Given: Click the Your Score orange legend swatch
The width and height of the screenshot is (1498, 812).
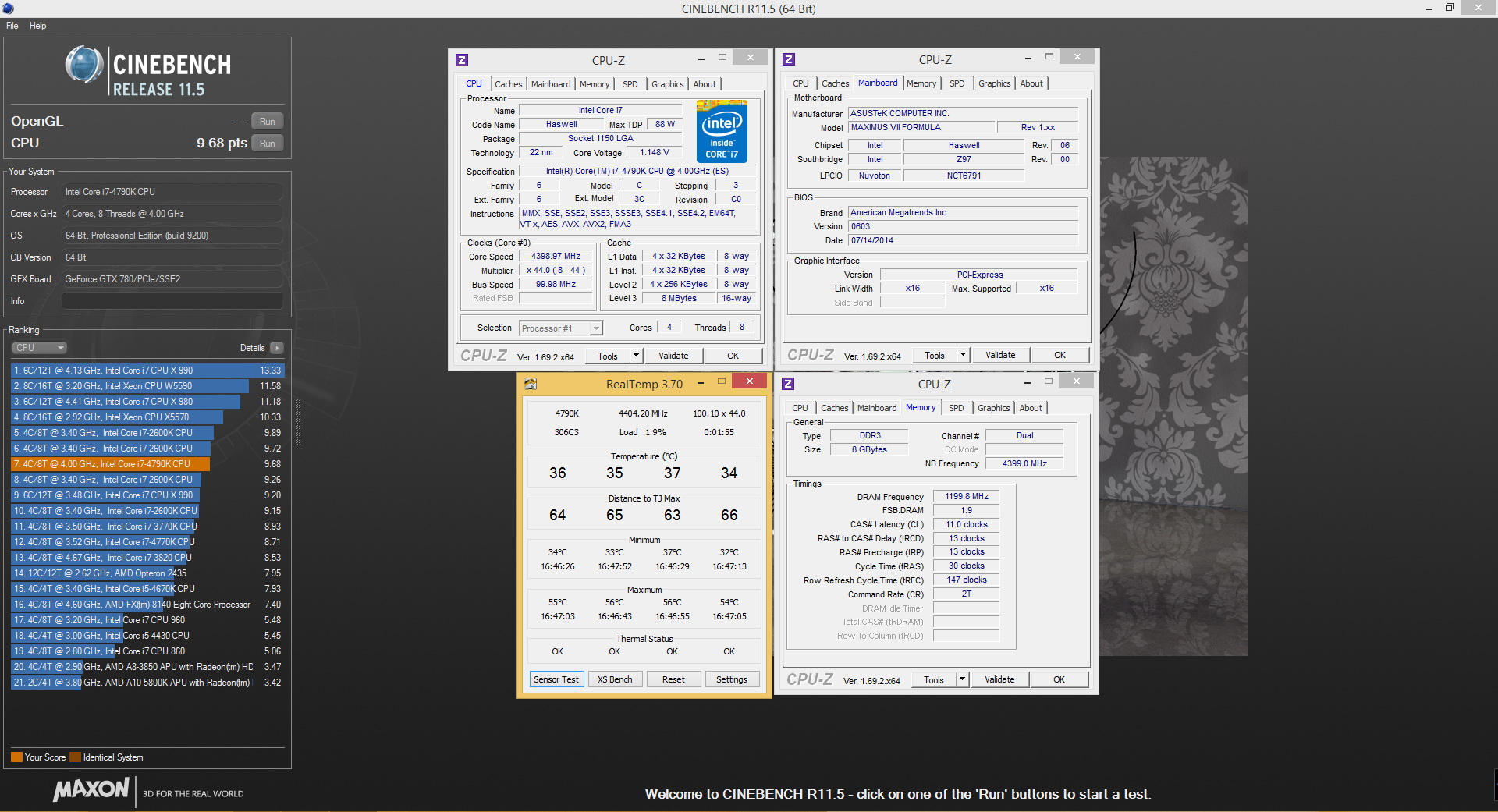Looking at the screenshot, I should tap(16, 757).
